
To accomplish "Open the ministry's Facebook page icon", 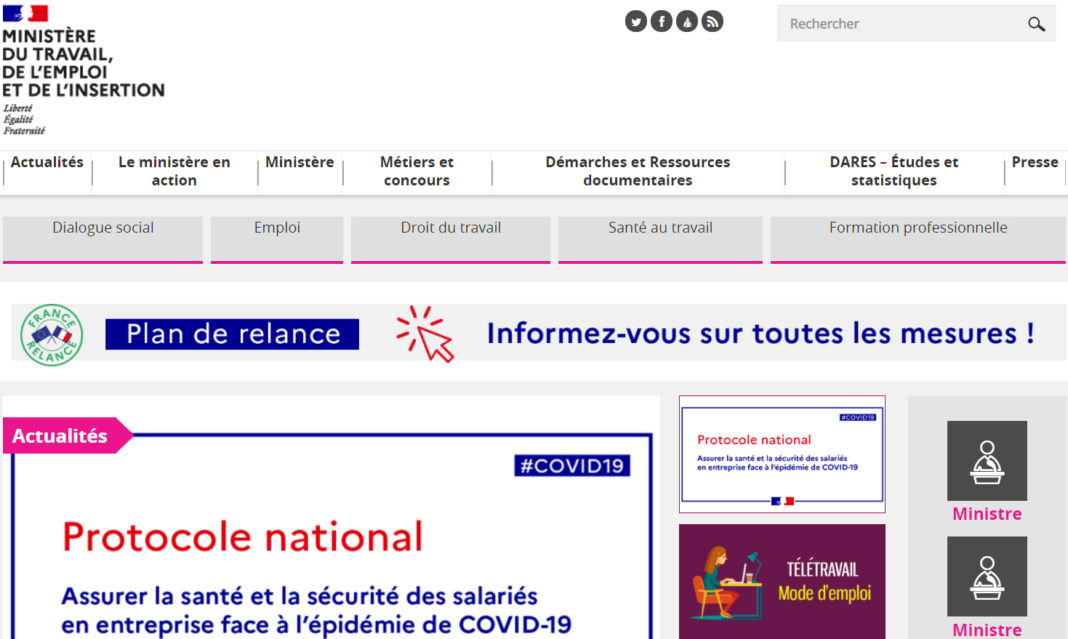I will click(661, 22).
